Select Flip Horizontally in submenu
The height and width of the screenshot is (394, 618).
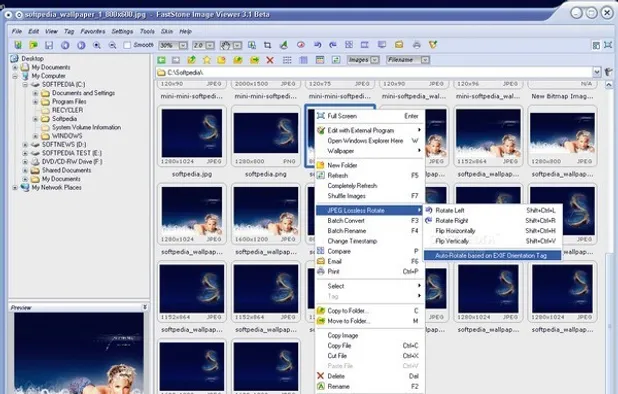[492, 231]
